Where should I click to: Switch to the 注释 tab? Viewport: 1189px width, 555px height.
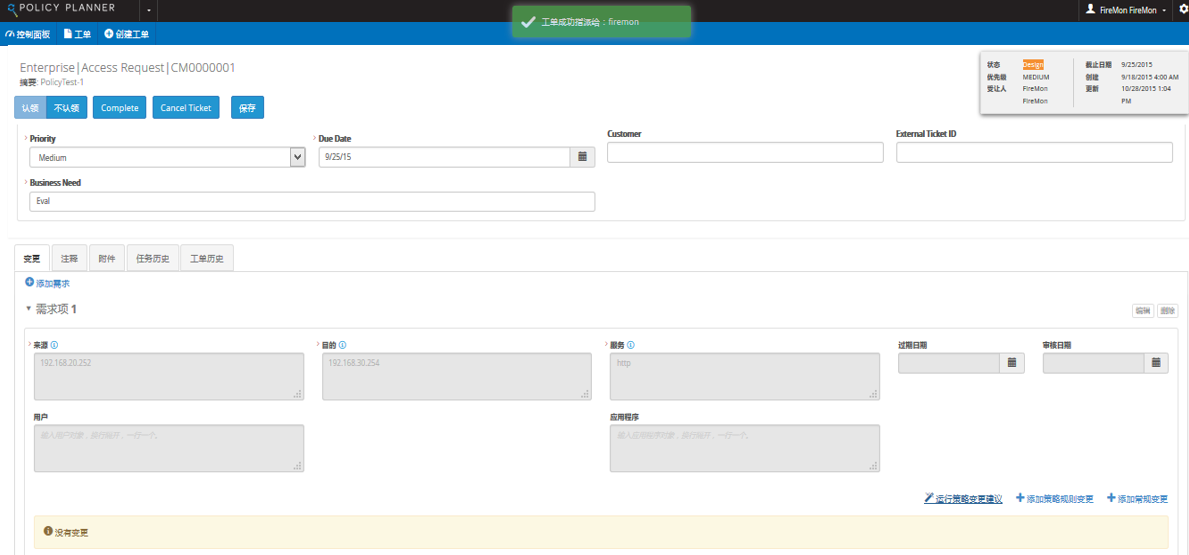(69, 259)
